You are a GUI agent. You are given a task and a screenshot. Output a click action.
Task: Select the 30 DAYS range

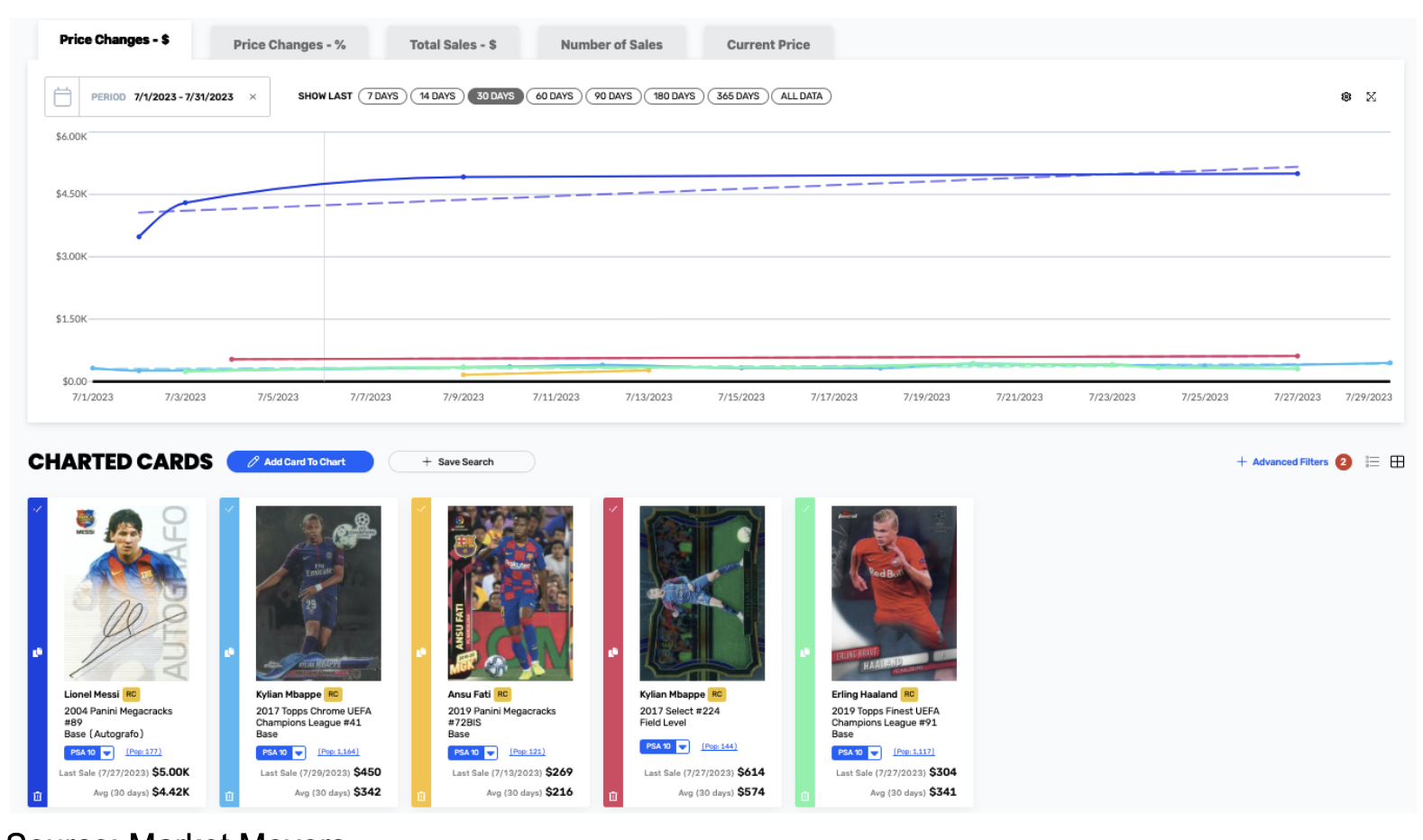click(x=495, y=96)
